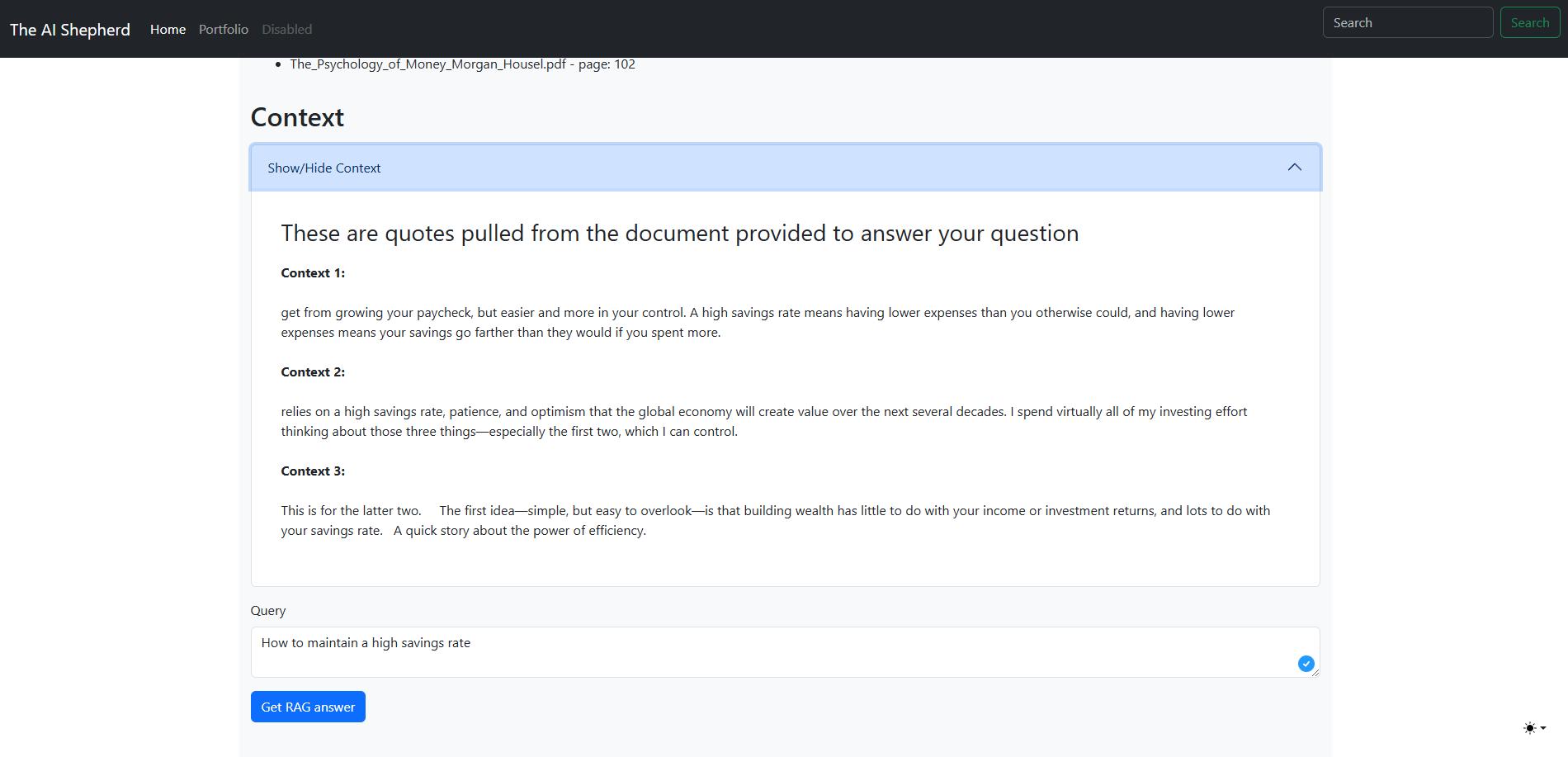Collapse the Show/Hide Context panel via its chevron

click(x=1294, y=167)
